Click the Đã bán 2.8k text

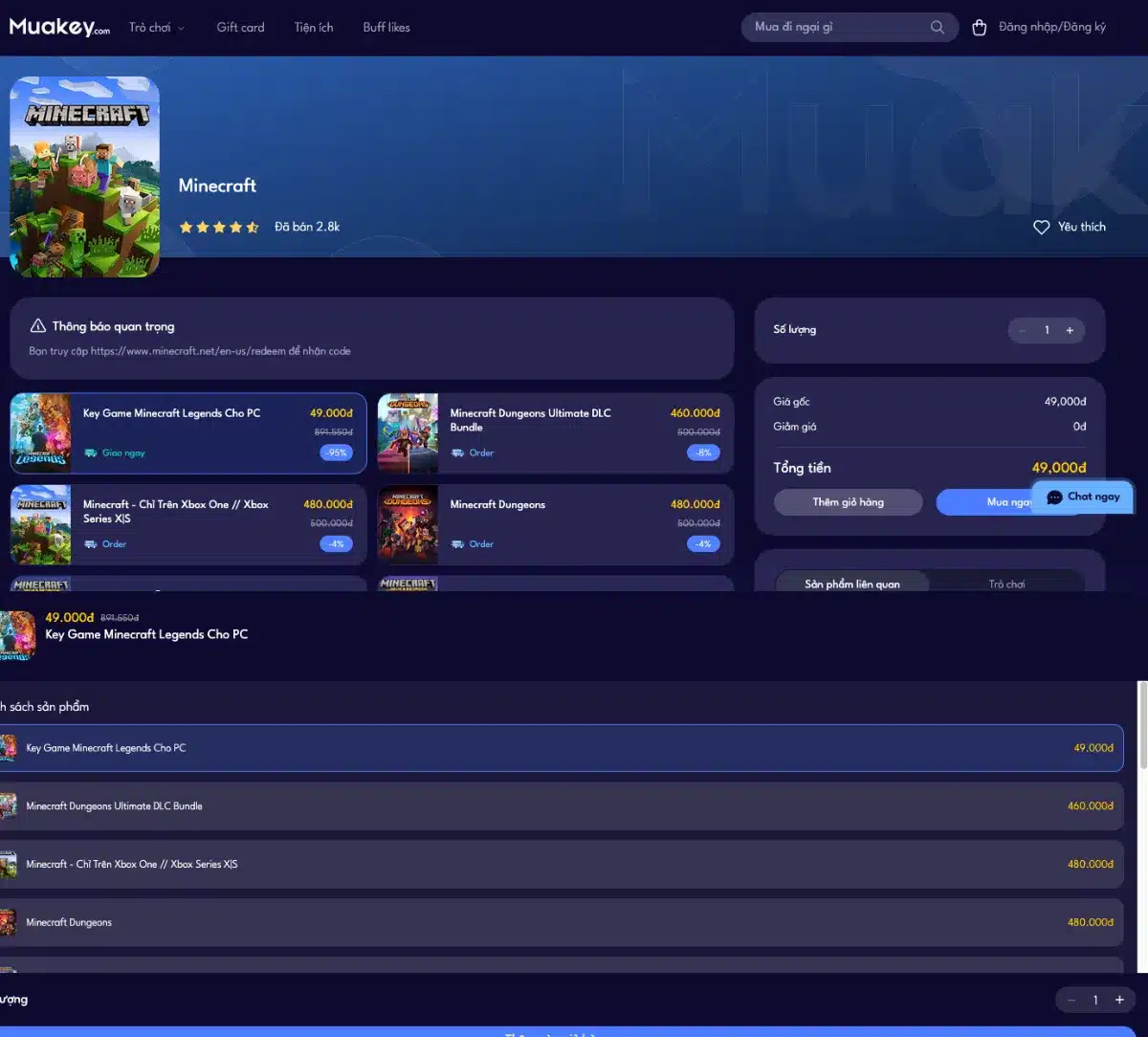tap(307, 227)
